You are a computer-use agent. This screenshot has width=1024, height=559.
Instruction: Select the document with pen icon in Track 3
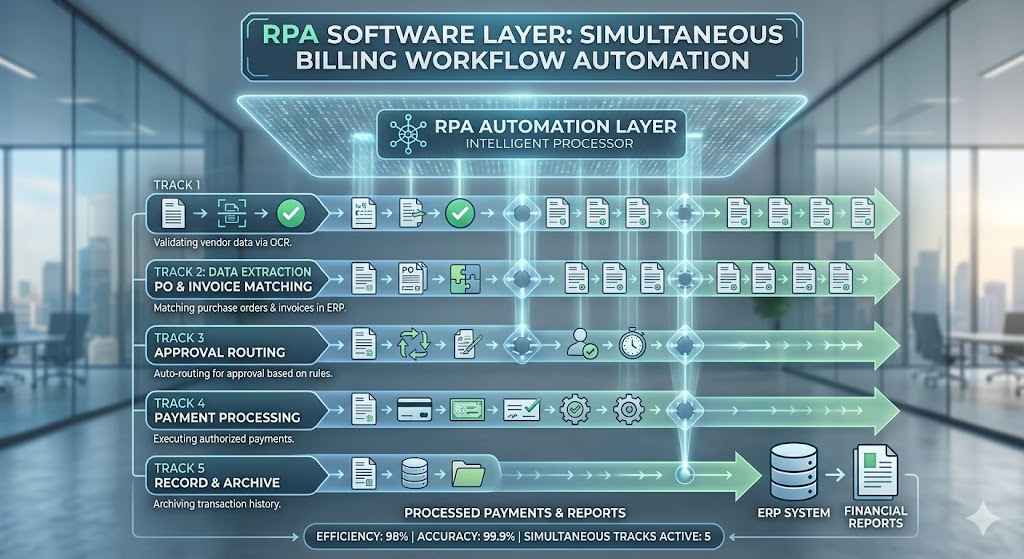click(468, 343)
